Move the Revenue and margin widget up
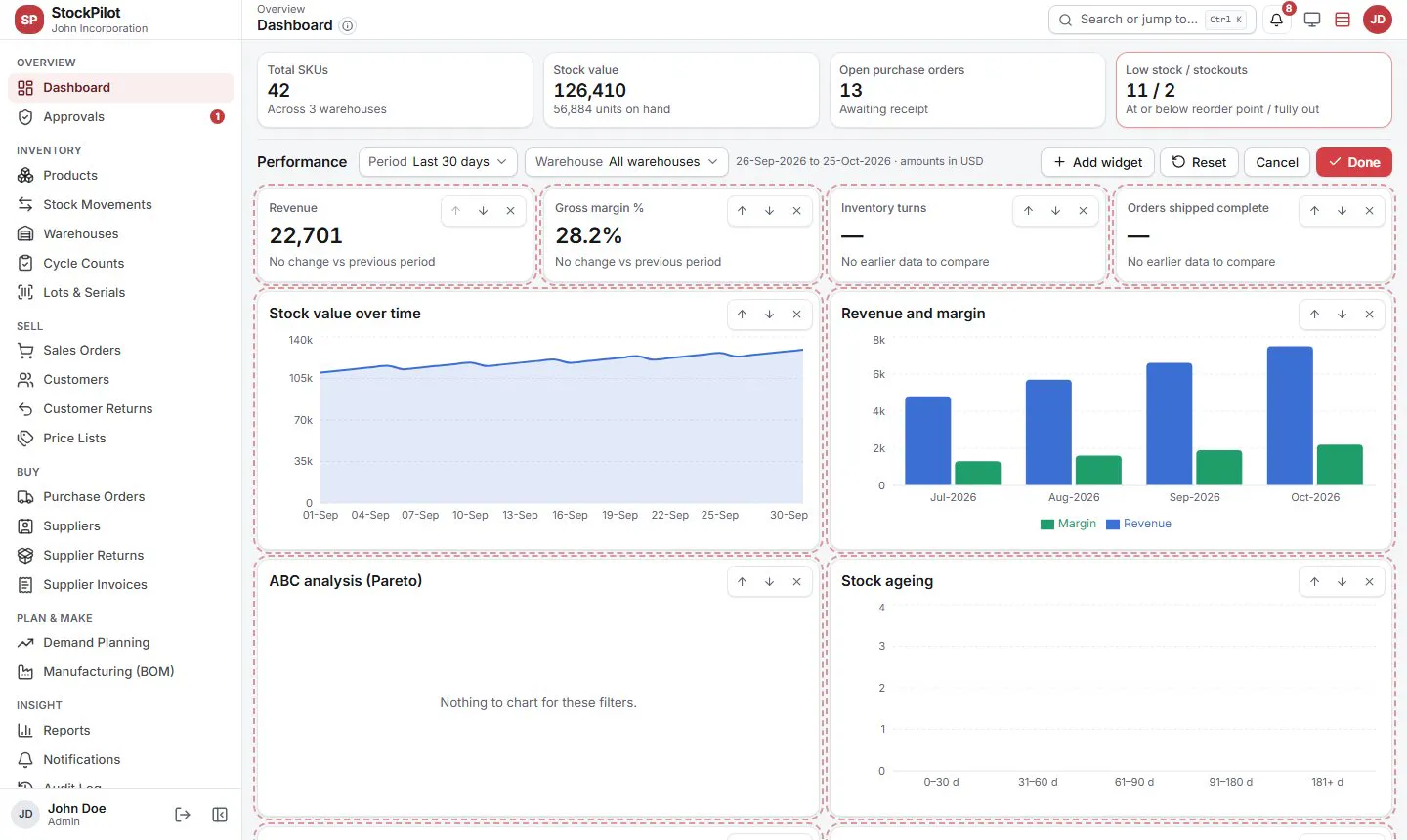 [1314, 315]
